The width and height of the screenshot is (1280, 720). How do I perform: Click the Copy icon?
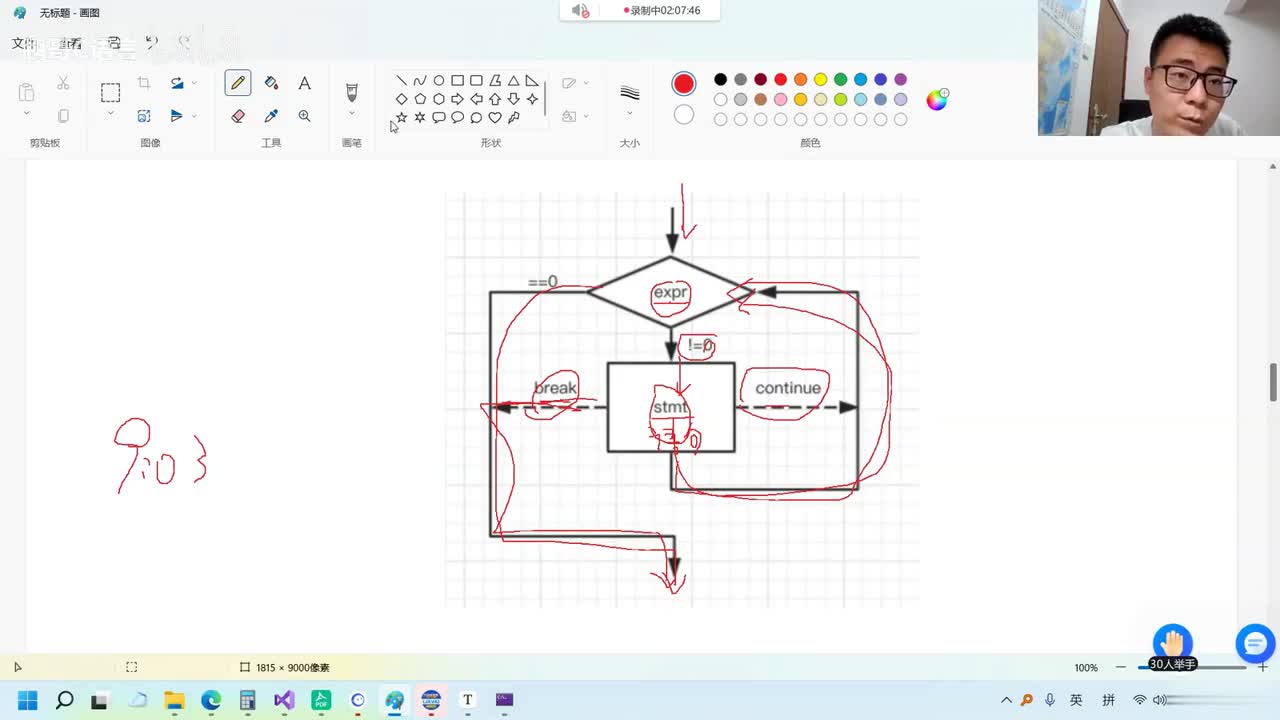click(x=63, y=116)
